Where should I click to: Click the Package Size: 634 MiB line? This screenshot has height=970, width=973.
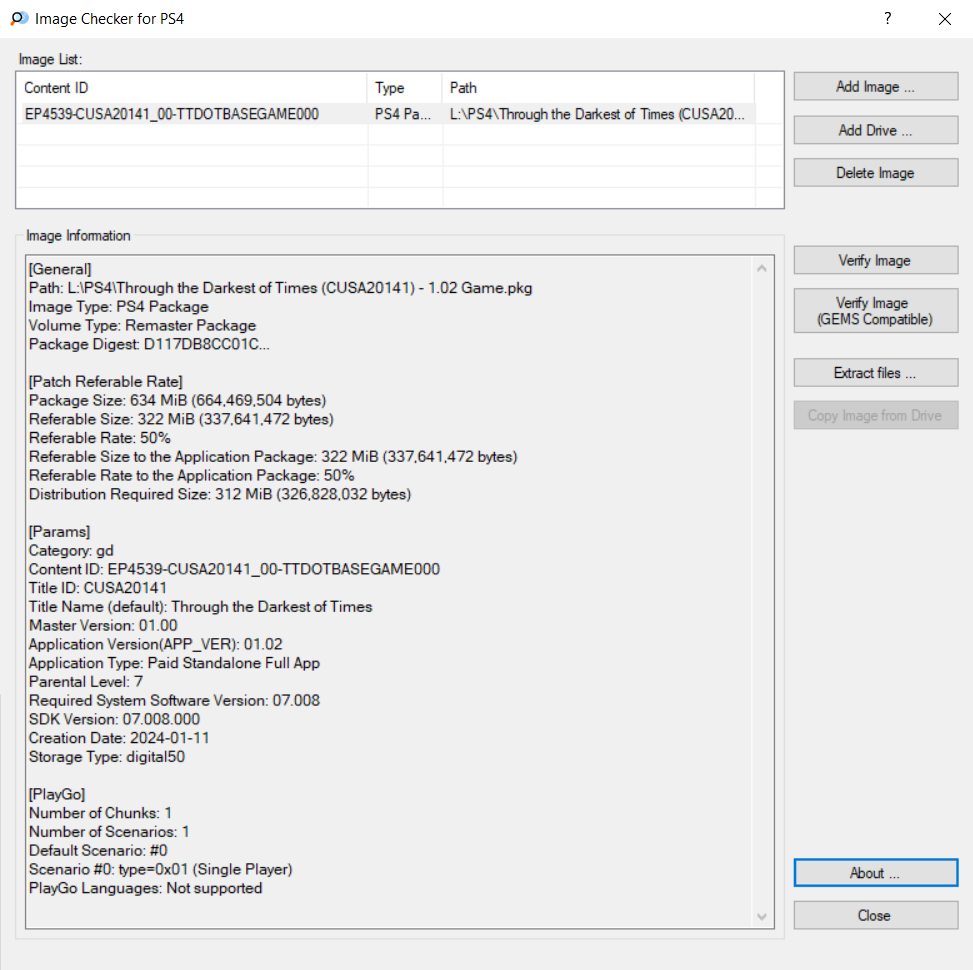[177, 400]
